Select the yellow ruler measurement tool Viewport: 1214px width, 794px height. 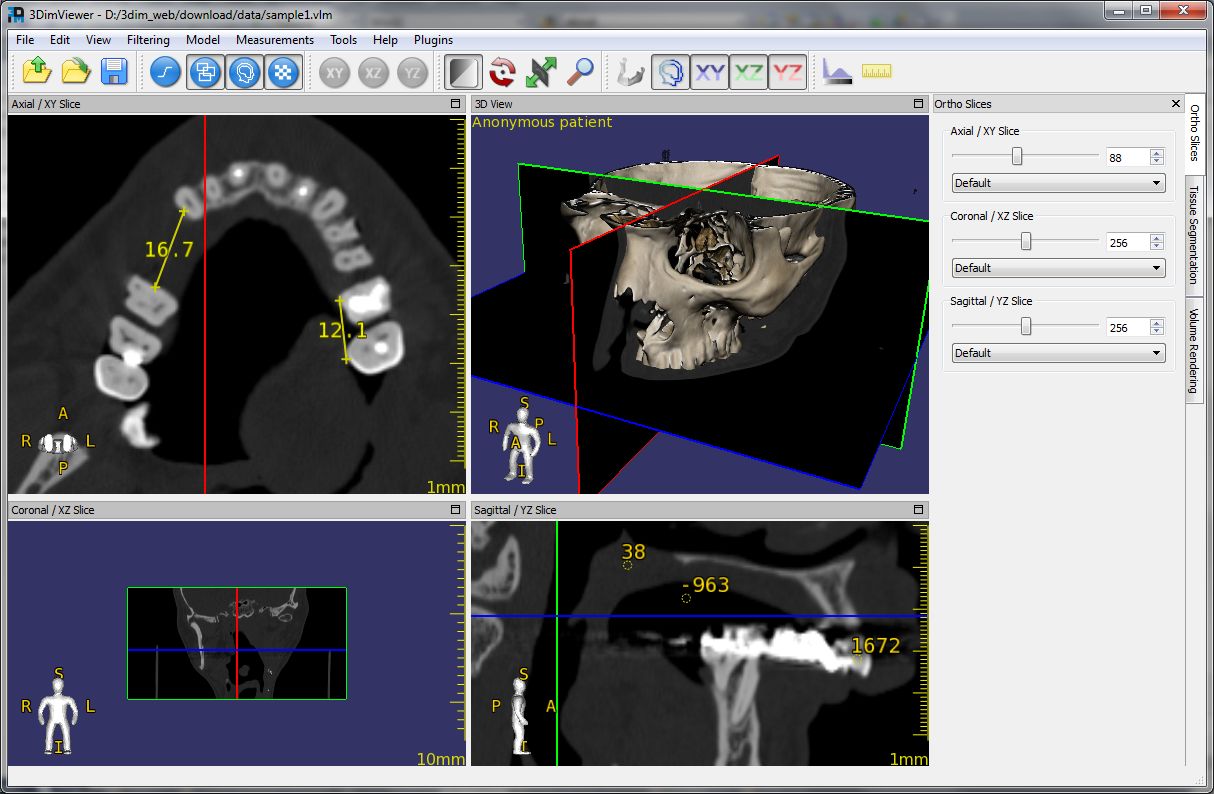876,72
